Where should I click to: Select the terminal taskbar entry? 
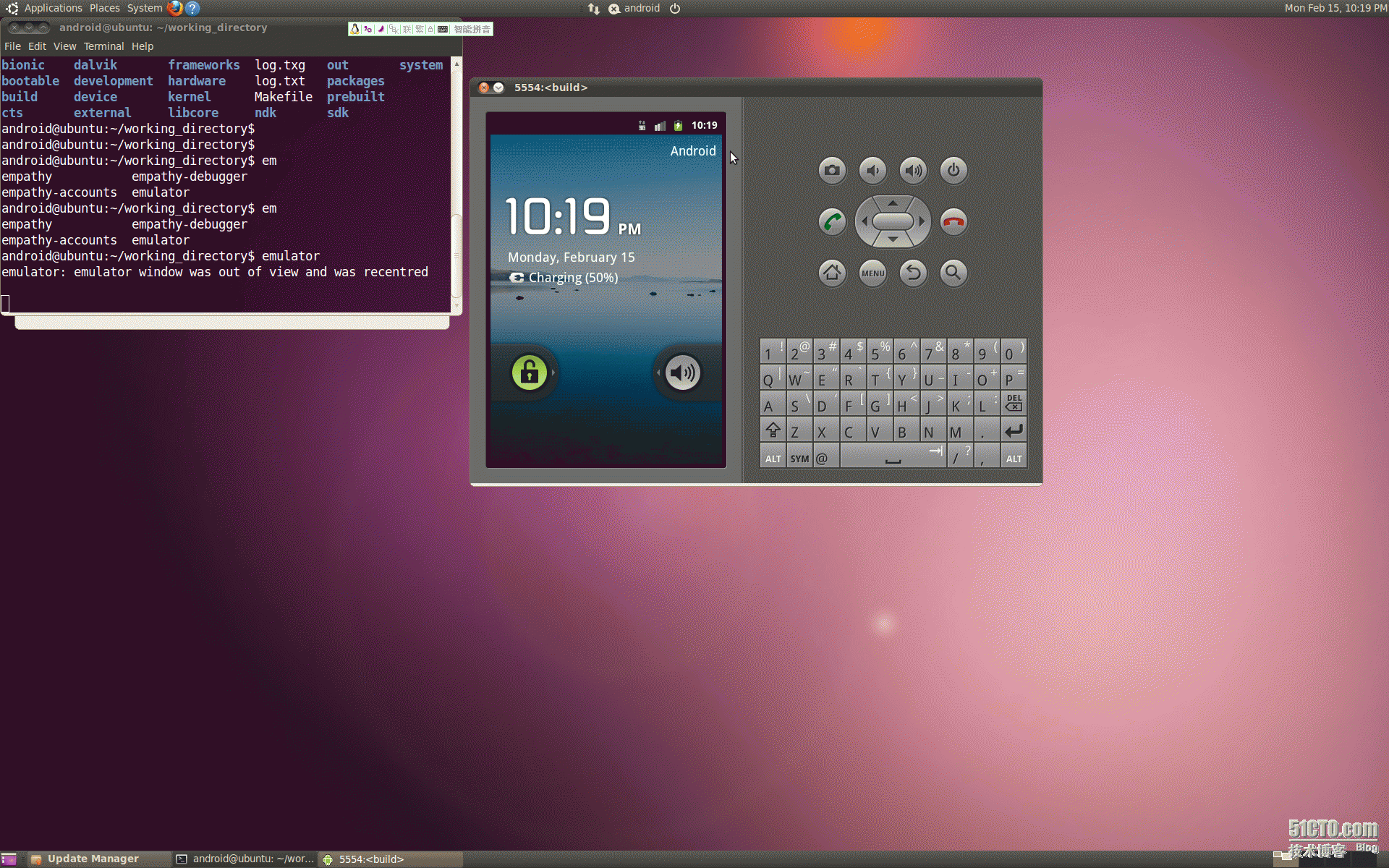click(245, 859)
